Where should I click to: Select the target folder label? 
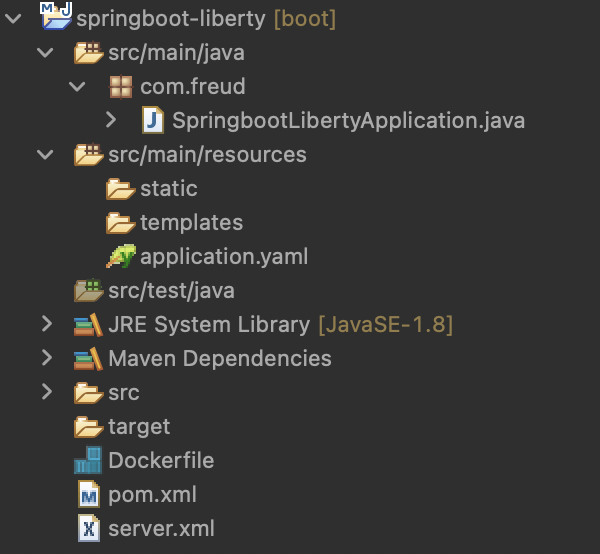(139, 427)
